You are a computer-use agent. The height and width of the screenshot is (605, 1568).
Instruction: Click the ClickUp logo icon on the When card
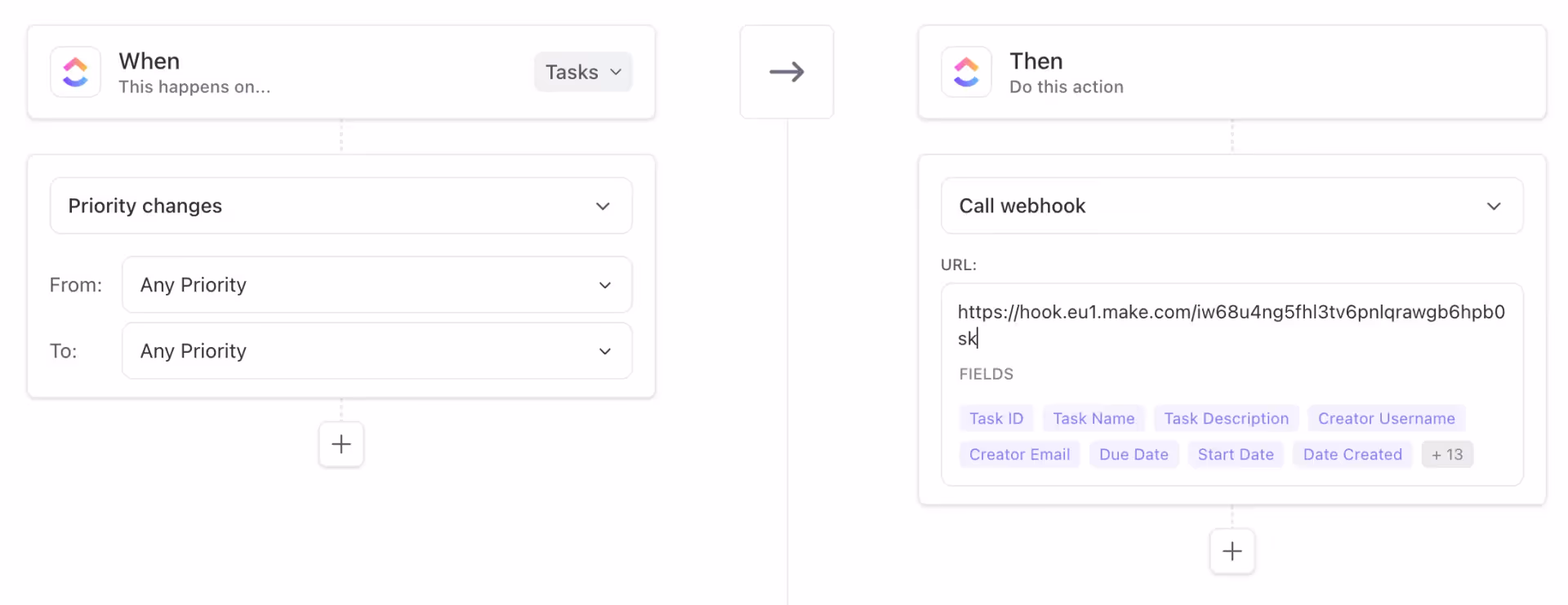(x=74, y=72)
